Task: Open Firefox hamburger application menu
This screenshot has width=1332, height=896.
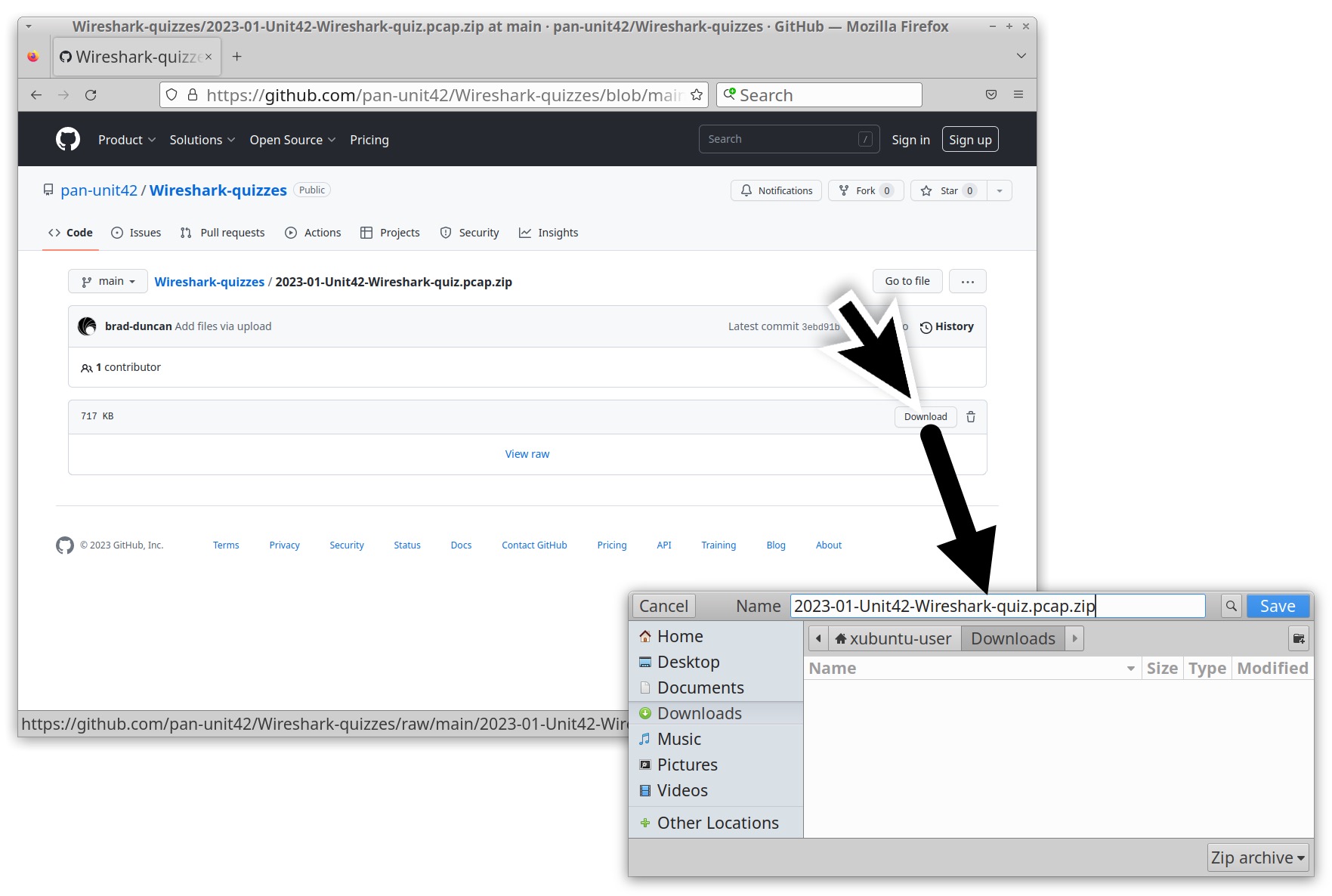Action: click(x=1018, y=94)
